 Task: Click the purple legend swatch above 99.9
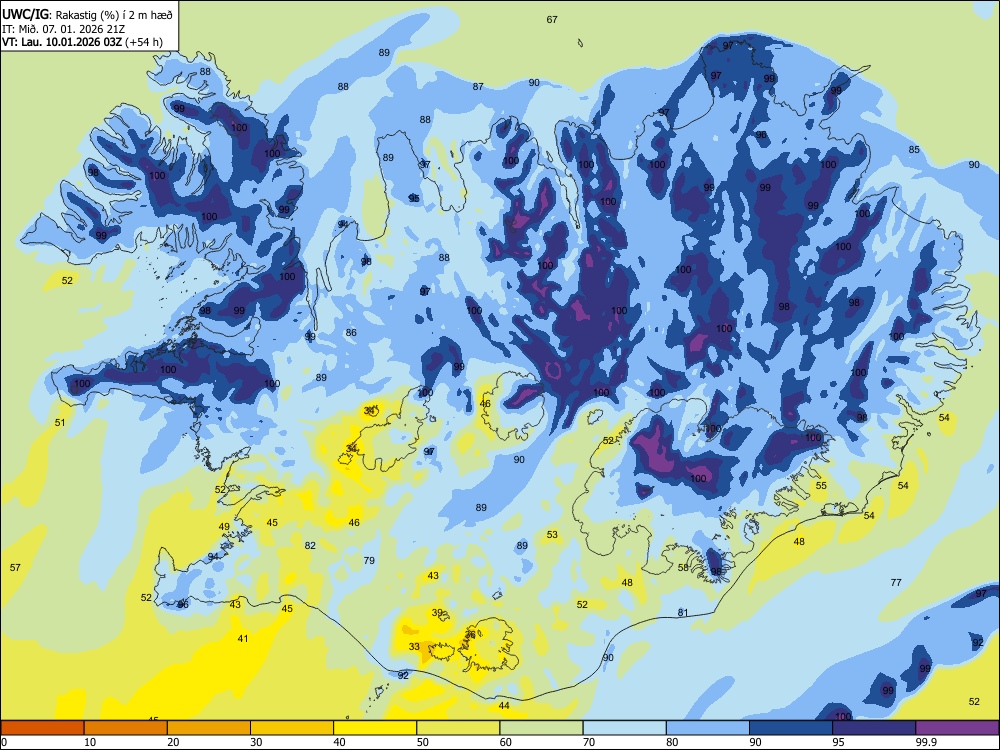[957, 728]
